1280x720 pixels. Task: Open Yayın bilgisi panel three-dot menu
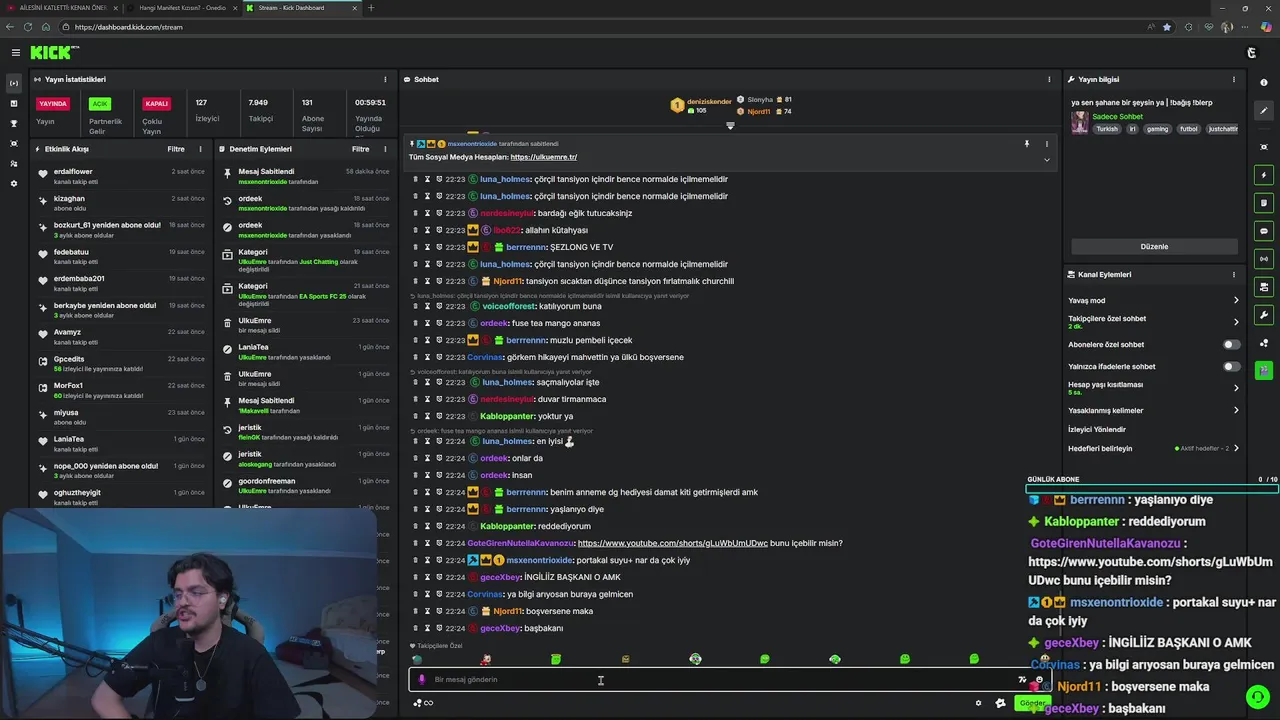(x=1234, y=79)
